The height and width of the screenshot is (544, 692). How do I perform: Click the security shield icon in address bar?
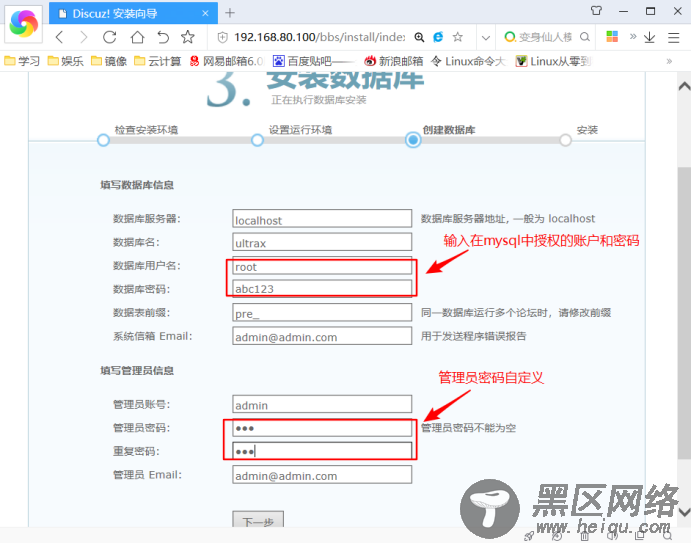[222, 38]
